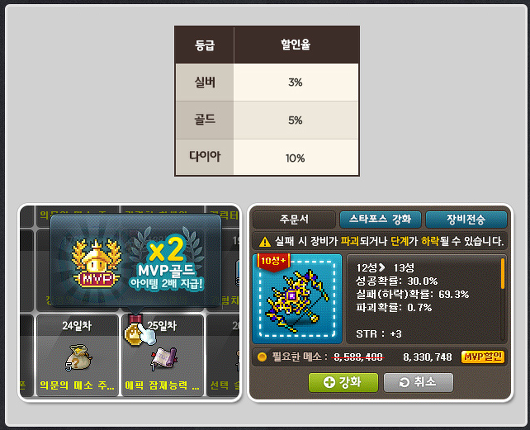Click the bow equipment item in the enhancement slot
The width and height of the screenshot is (530, 430).
click(x=297, y=300)
